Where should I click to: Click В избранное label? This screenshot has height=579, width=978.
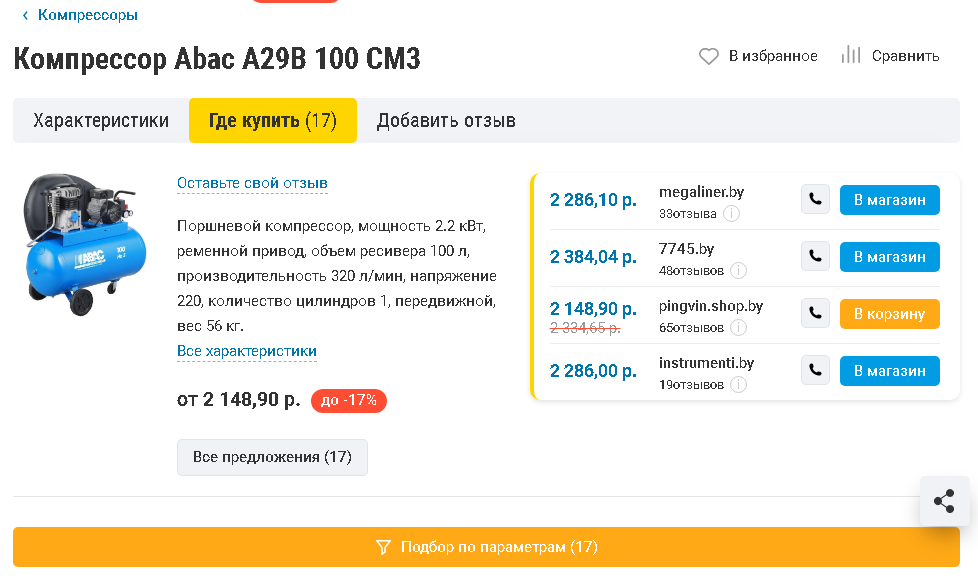[773, 56]
